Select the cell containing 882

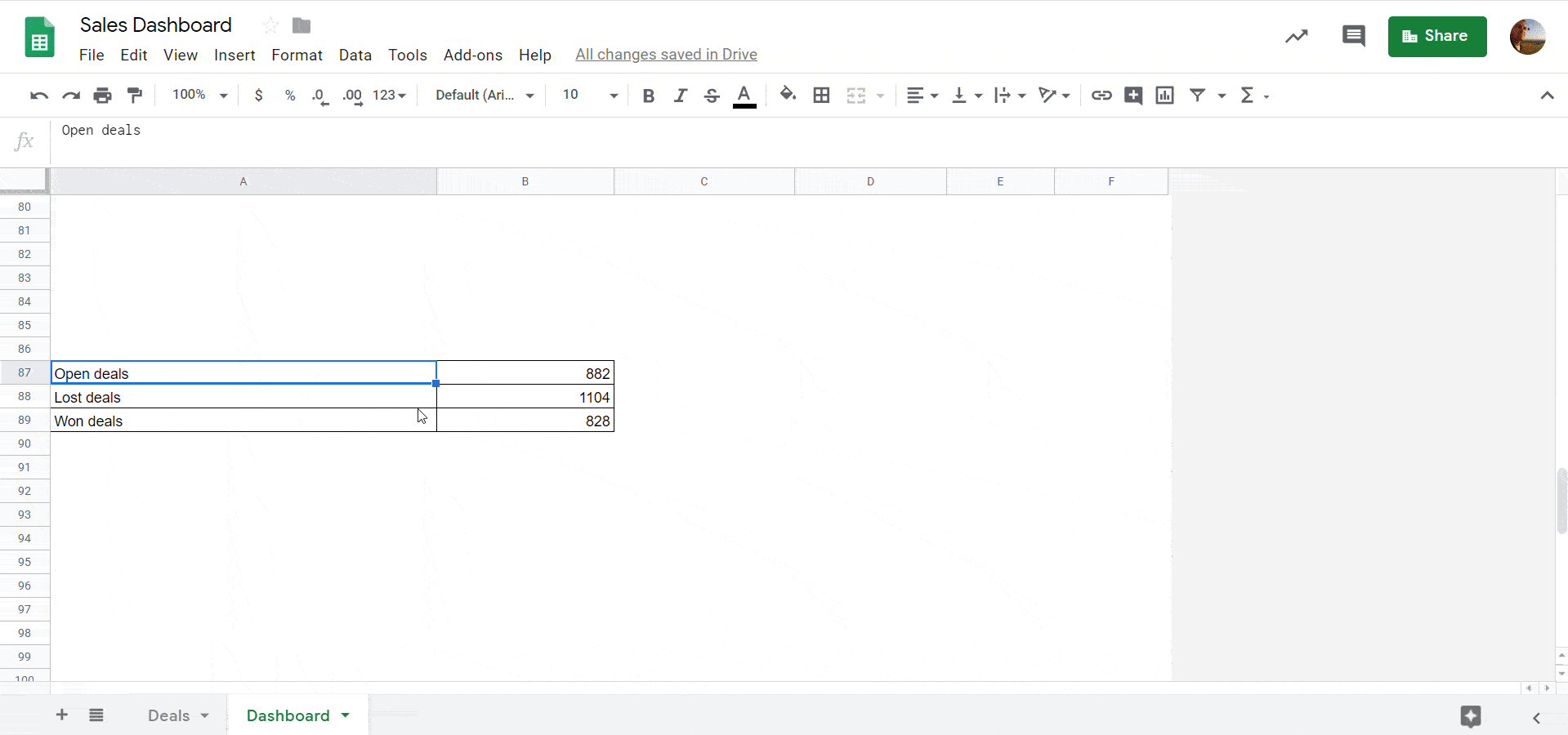pos(525,373)
